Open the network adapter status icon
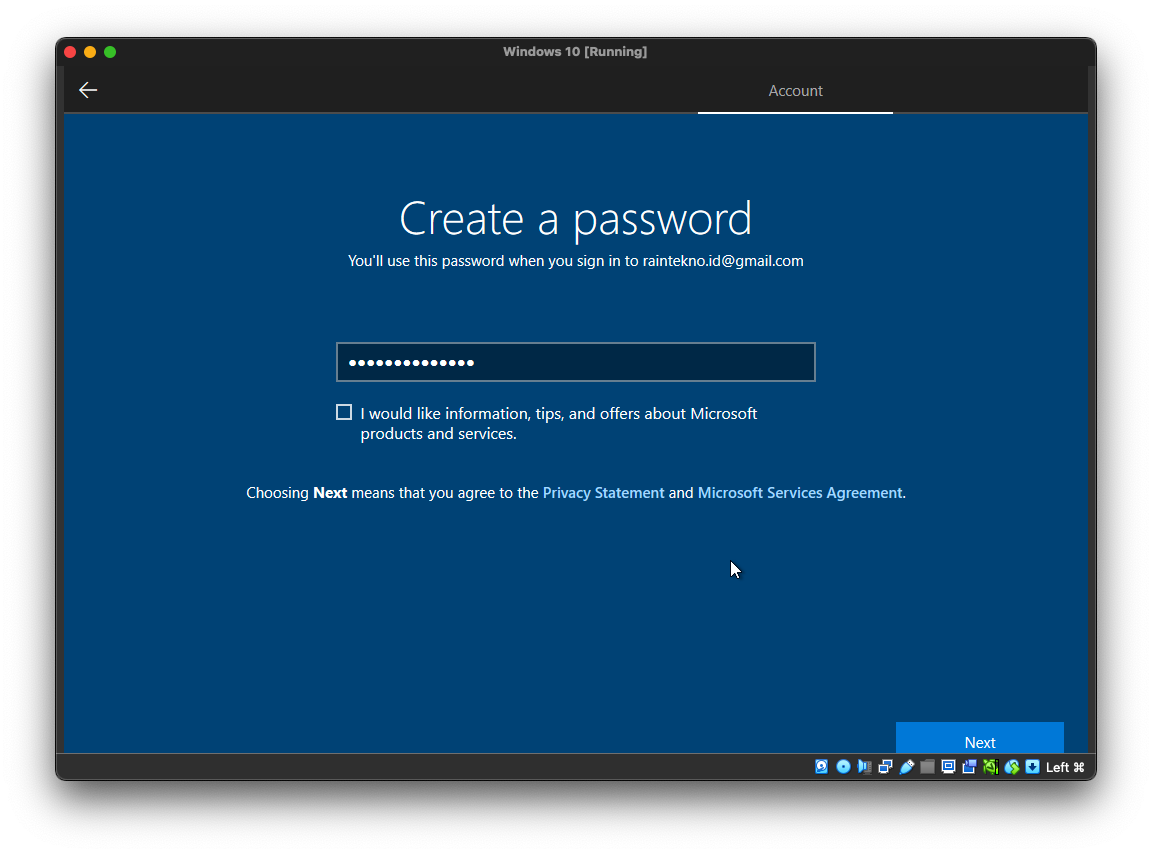The width and height of the screenshot is (1152, 854). [886, 767]
